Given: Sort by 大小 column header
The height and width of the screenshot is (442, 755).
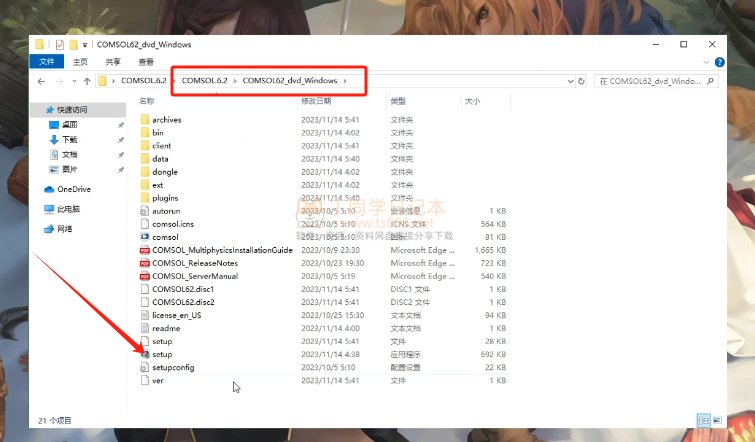Looking at the screenshot, I should [x=472, y=101].
